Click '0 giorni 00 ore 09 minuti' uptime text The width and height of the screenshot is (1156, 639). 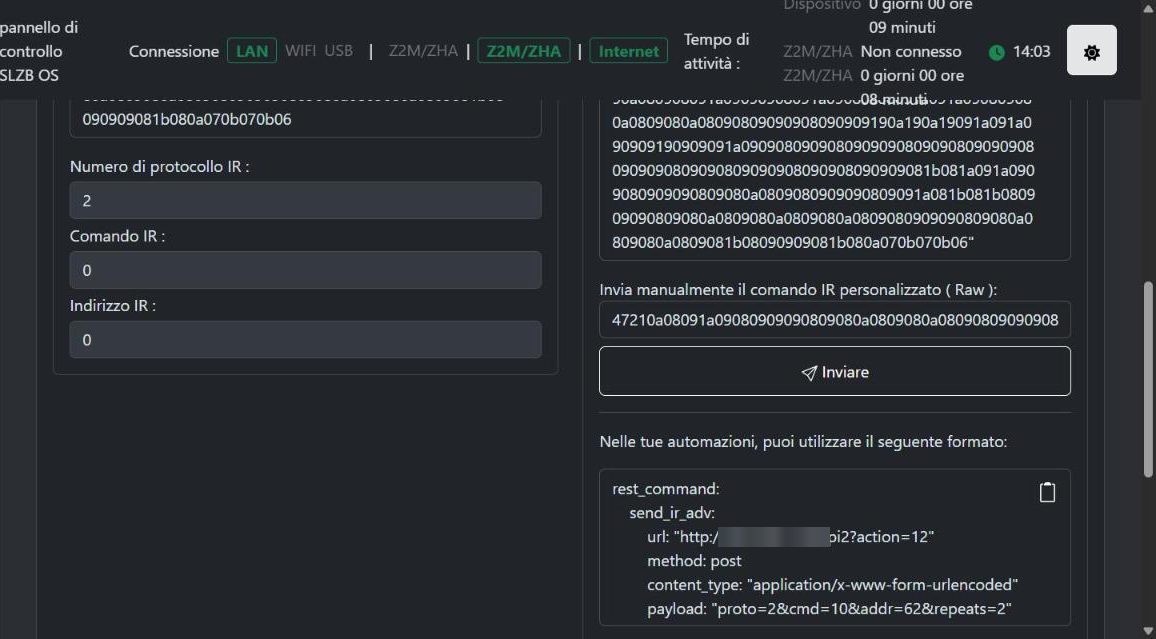tap(920, 15)
